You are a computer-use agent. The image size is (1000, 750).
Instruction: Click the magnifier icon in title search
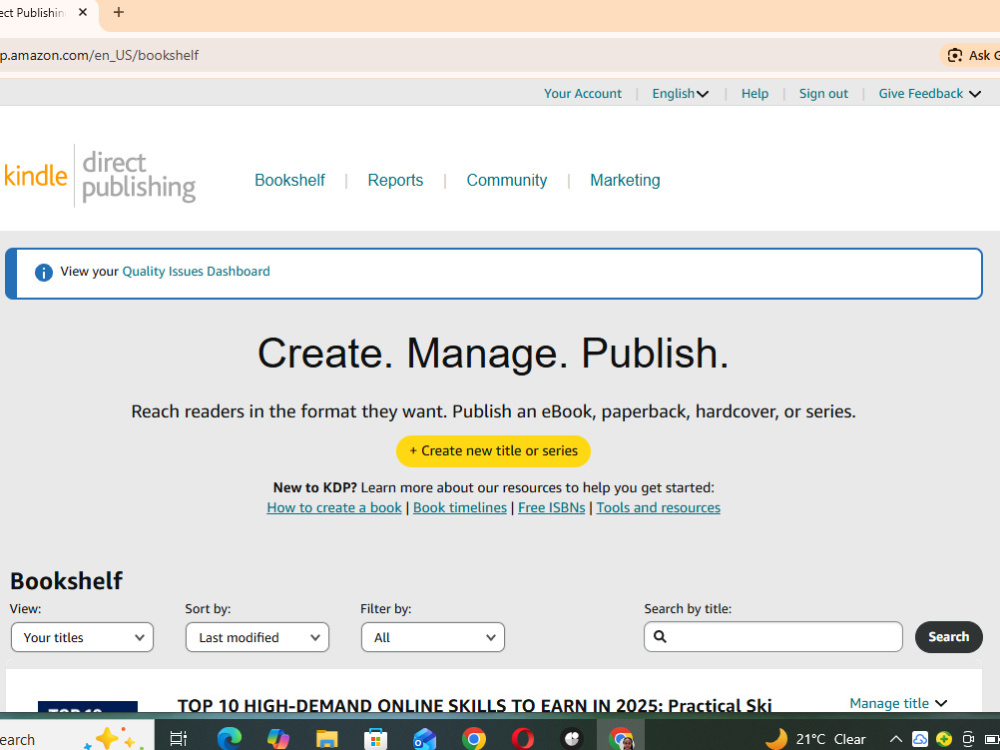pos(660,636)
